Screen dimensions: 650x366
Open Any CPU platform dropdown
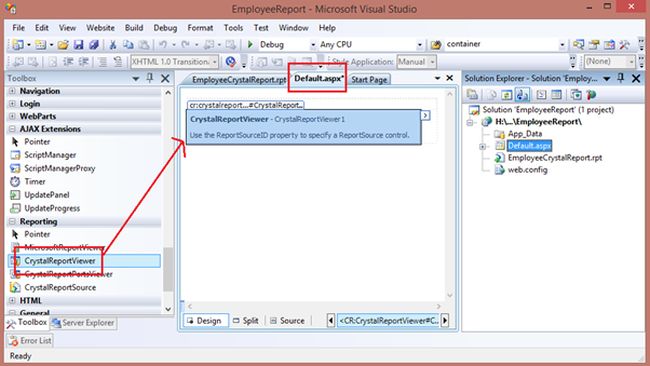pyautogui.click(x=420, y=44)
